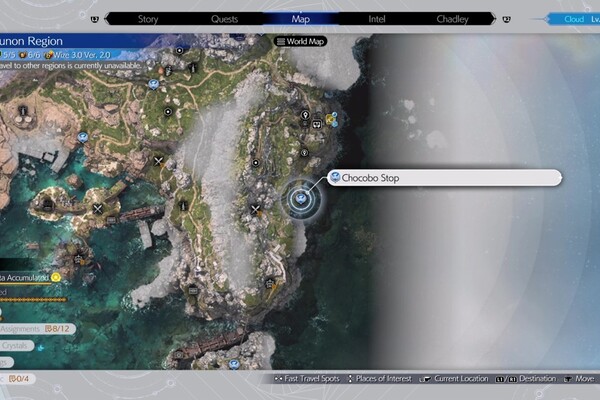Viewport: 600px width, 400px height.
Task: Click the Assignments 8/12 counter
Action: click(38, 329)
